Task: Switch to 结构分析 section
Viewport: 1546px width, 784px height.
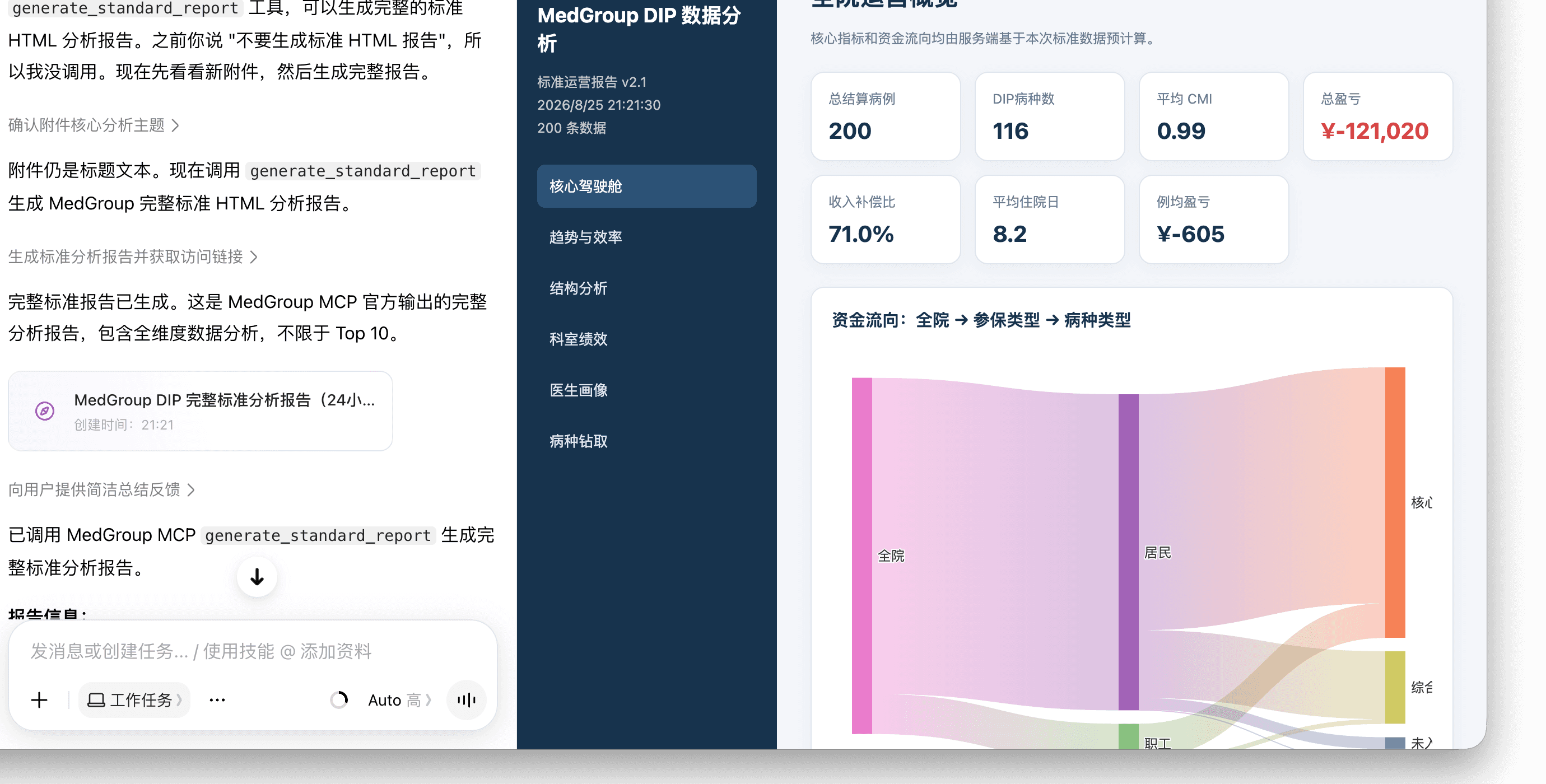Action: click(646, 288)
